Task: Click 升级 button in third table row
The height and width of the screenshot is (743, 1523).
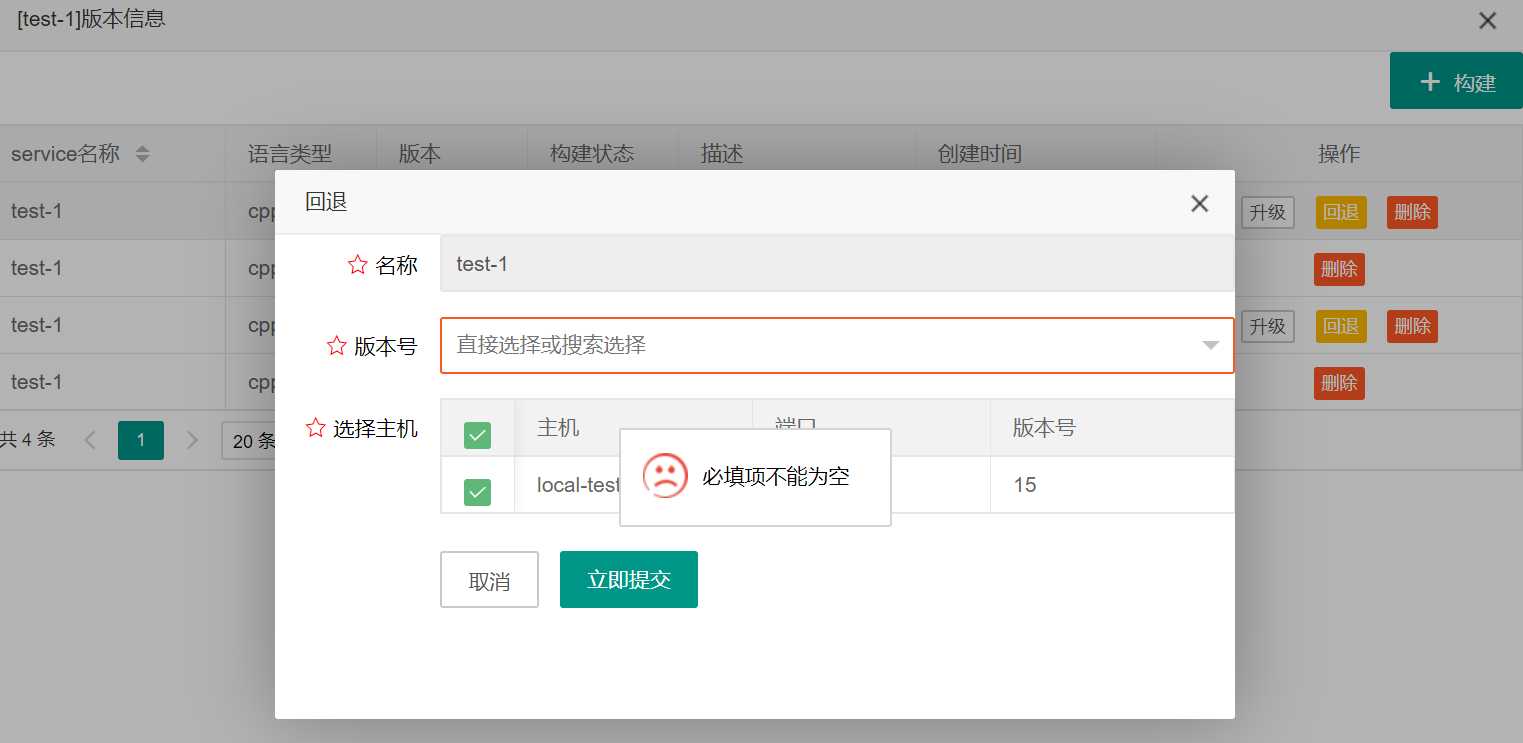Action: 1267,326
